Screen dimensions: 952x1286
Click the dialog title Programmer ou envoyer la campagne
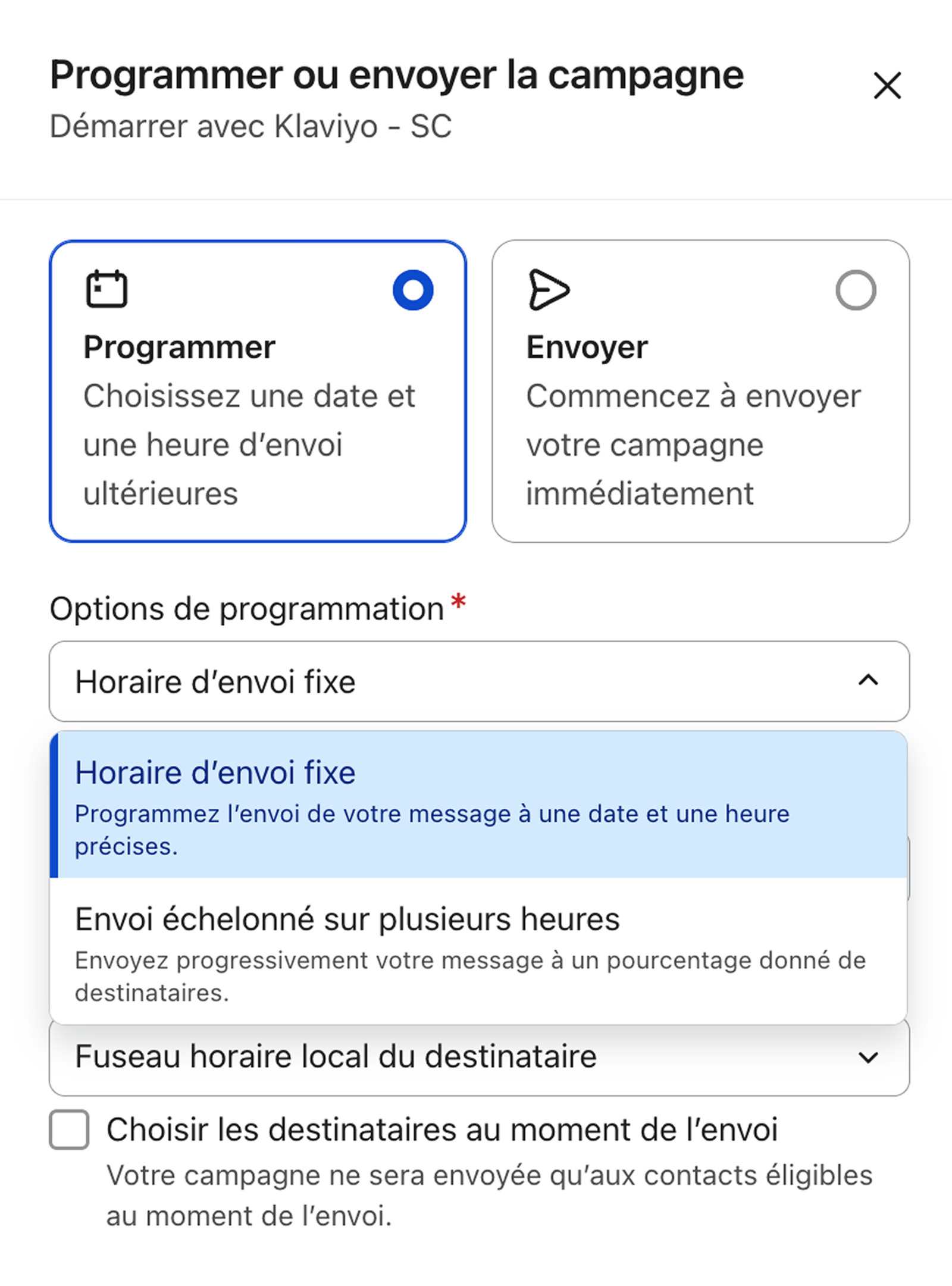[397, 75]
